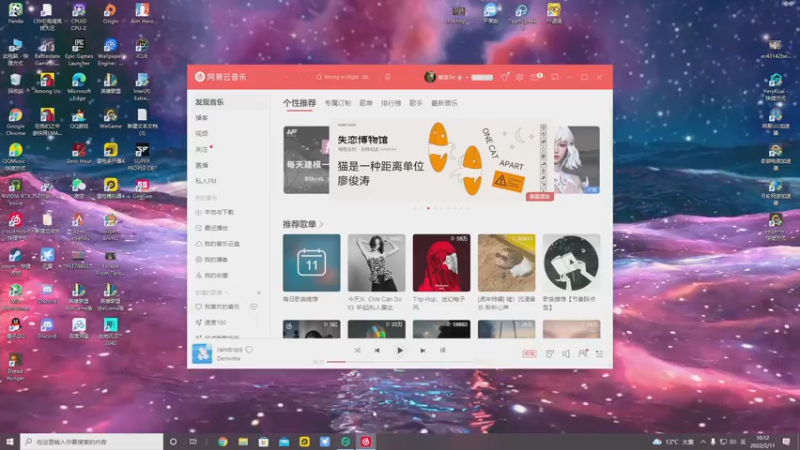Screen dimensions: 800x450
Task: Click the left banner 每天建模
Action: [x=306, y=160]
